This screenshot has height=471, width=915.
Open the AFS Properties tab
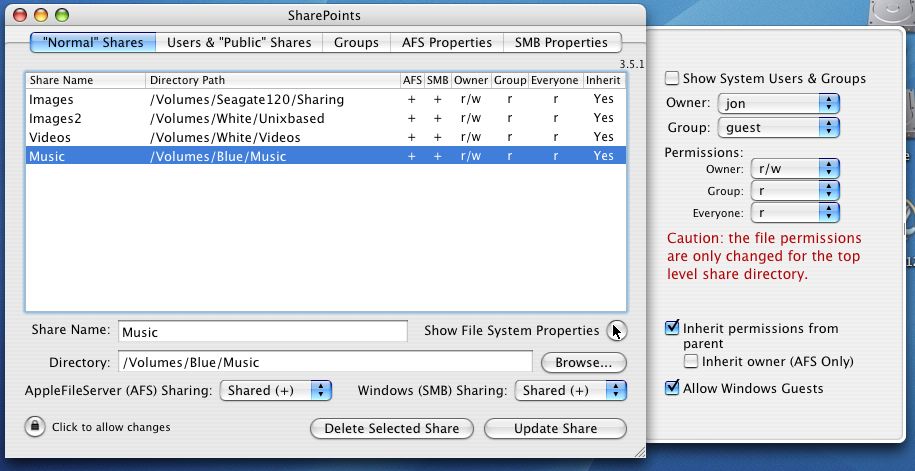pos(446,43)
